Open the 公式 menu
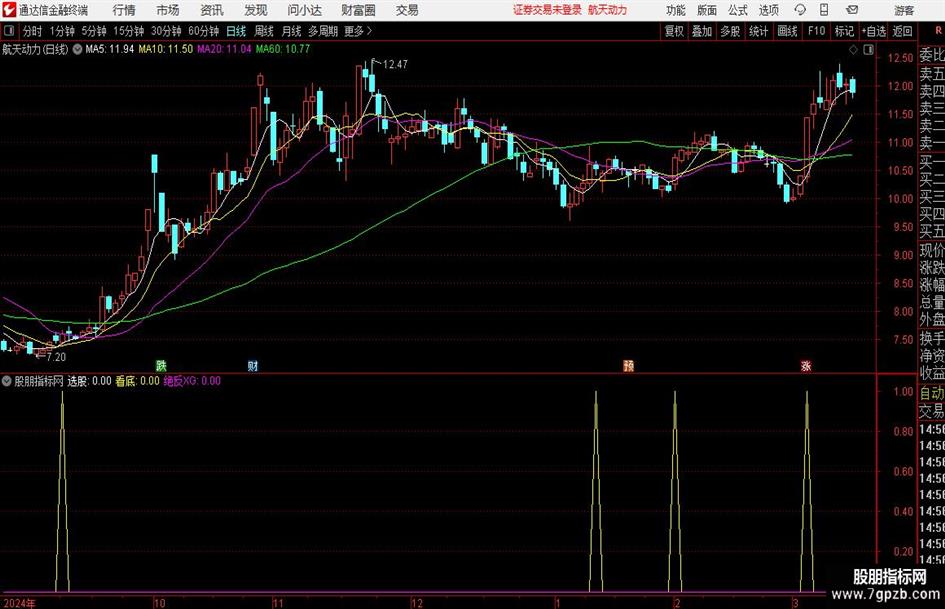The height and width of the screenshot is (609, 945). 738,10
